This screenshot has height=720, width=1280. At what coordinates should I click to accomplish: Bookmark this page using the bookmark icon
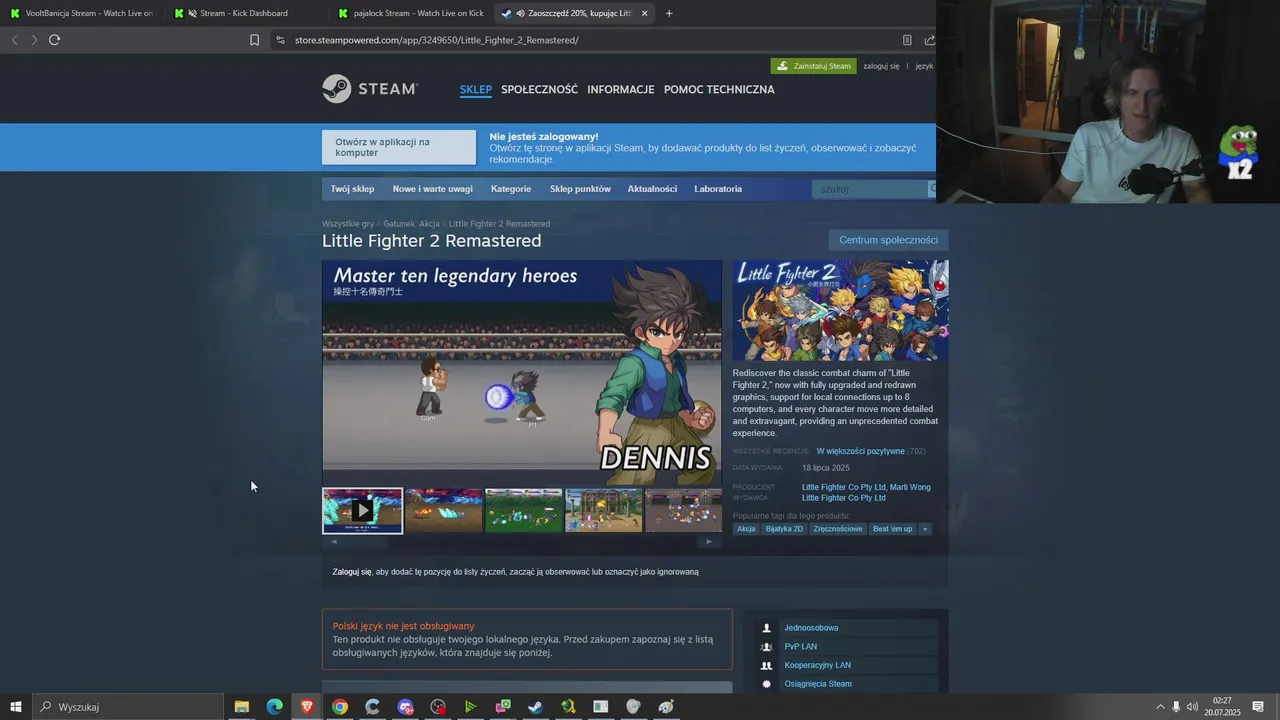(x=254, y=40)
